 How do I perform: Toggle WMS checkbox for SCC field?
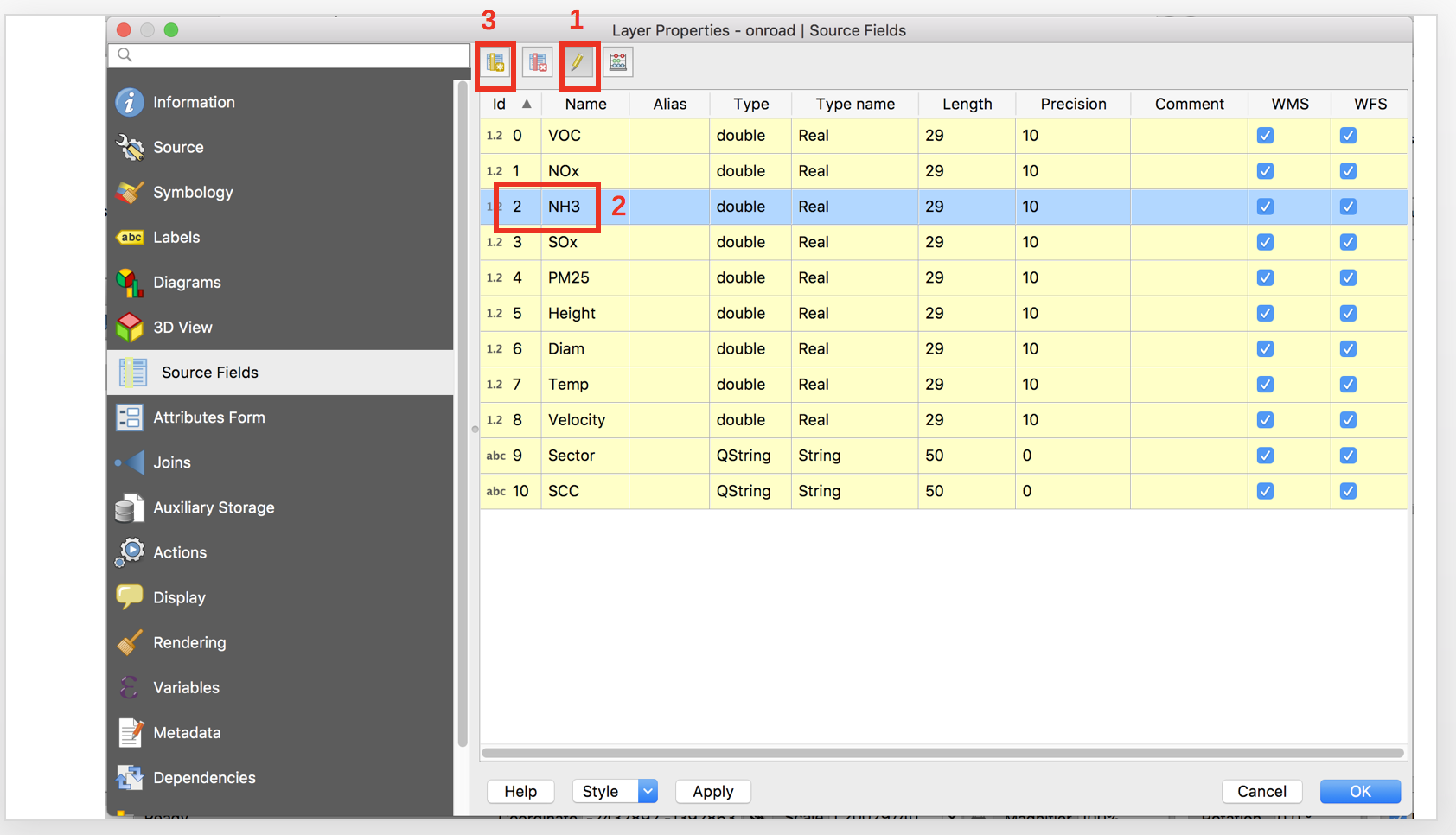coord(1265,491)
